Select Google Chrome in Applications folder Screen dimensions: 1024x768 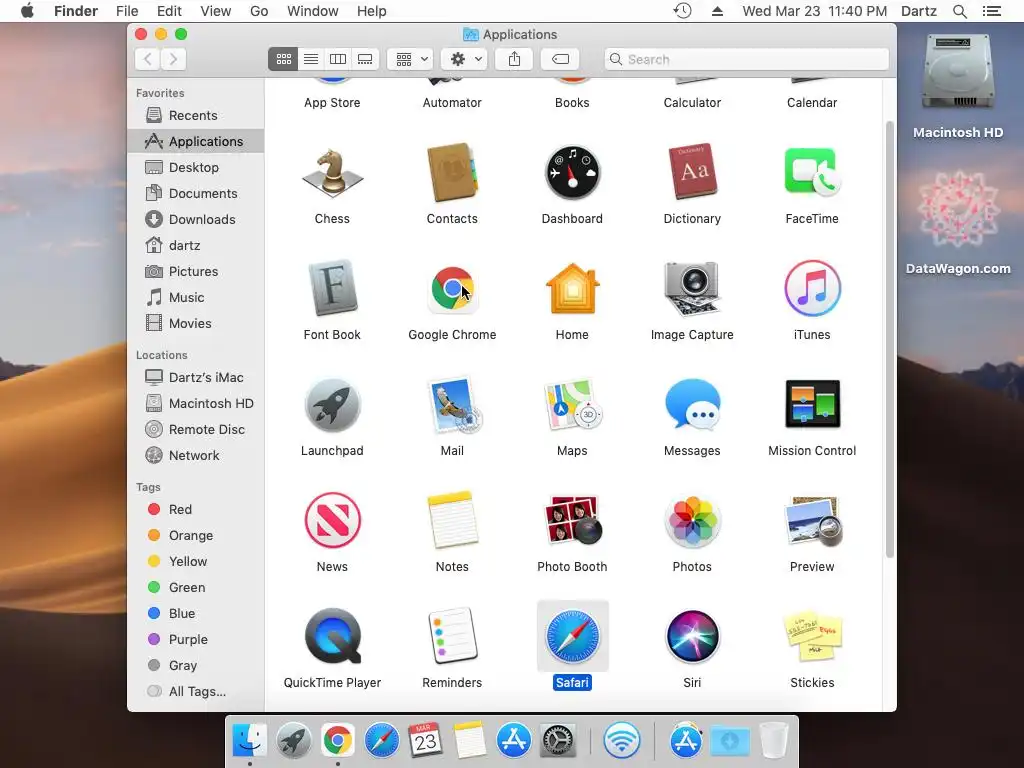tap(452, 288)
